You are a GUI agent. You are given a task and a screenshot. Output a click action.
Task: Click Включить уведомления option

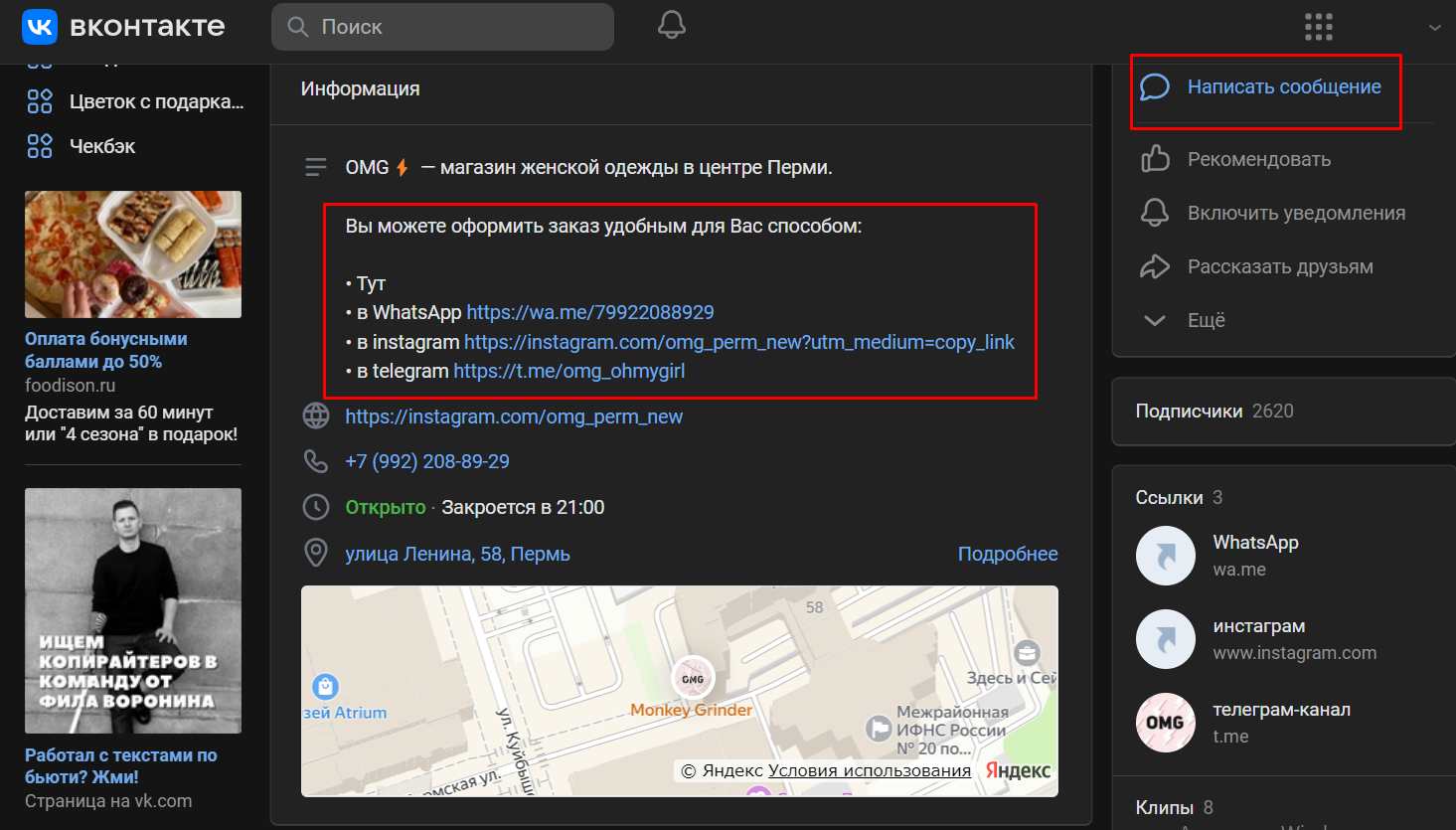coord(1296,213)
